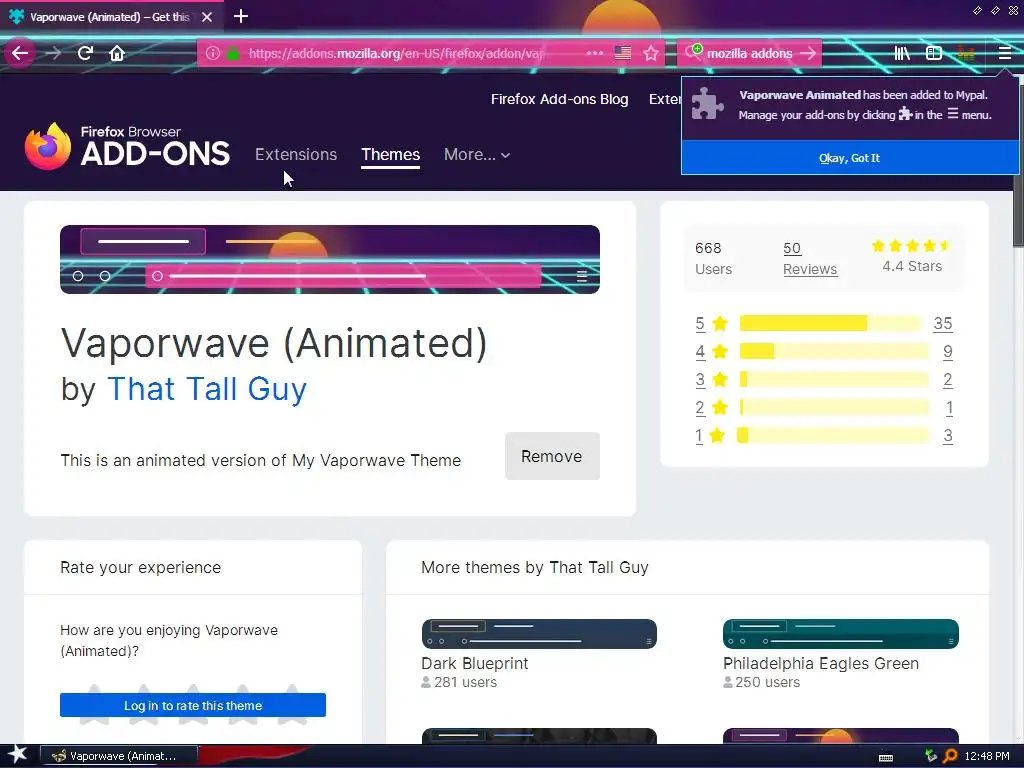This screenshot has height=768, width=1024.
Task: Click the green padlock security icon
Action: (232, 54)
